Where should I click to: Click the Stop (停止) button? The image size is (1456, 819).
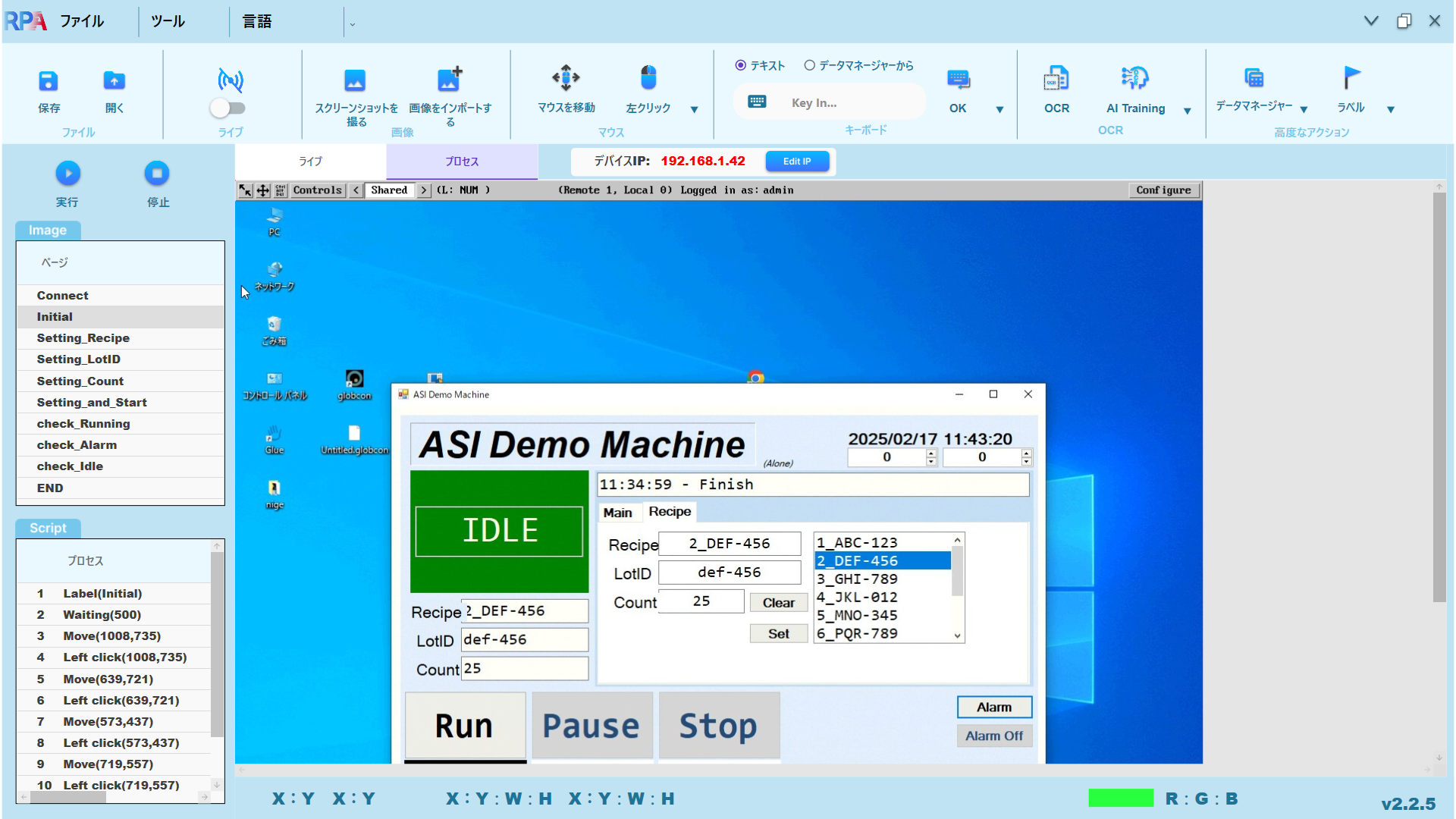(157, 173)
